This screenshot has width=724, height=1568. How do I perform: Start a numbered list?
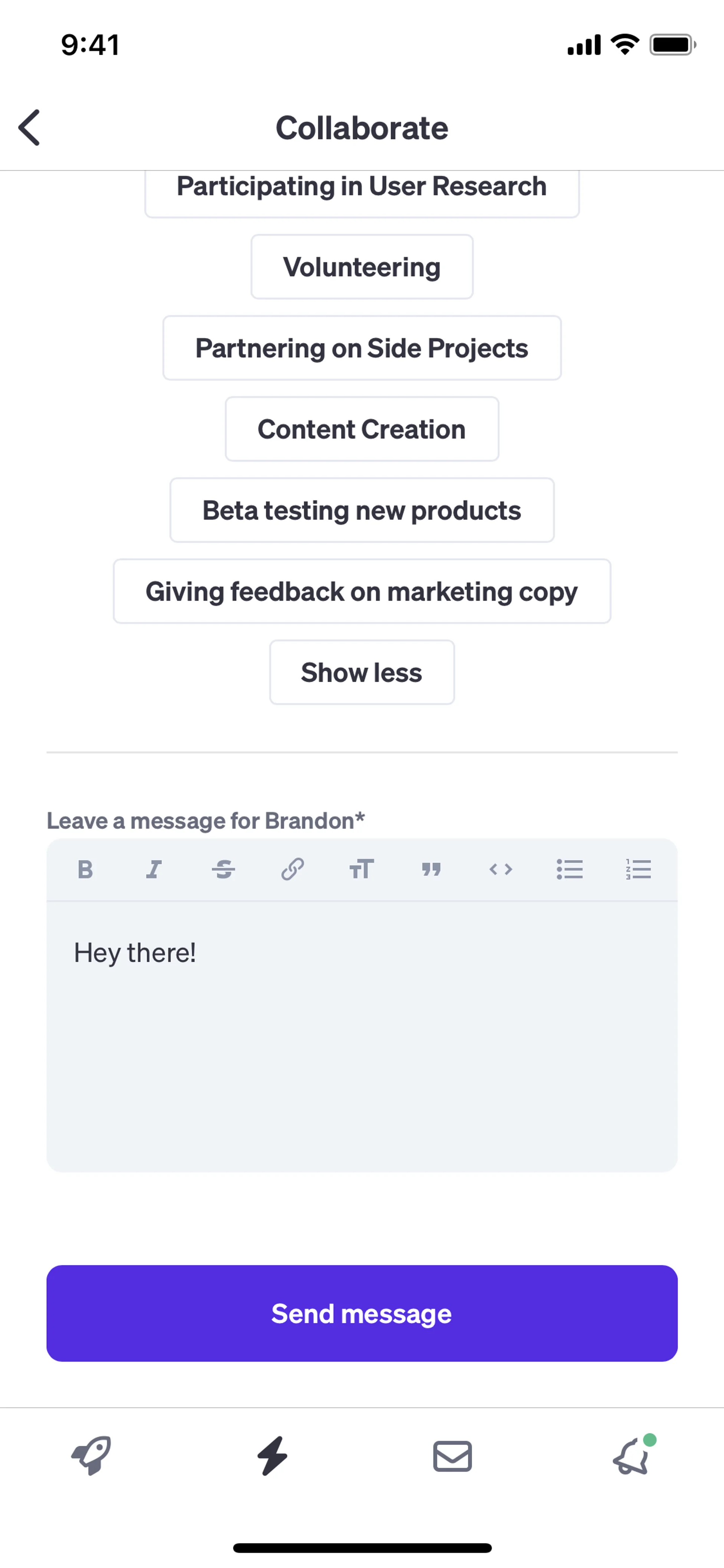coord(638,869)
